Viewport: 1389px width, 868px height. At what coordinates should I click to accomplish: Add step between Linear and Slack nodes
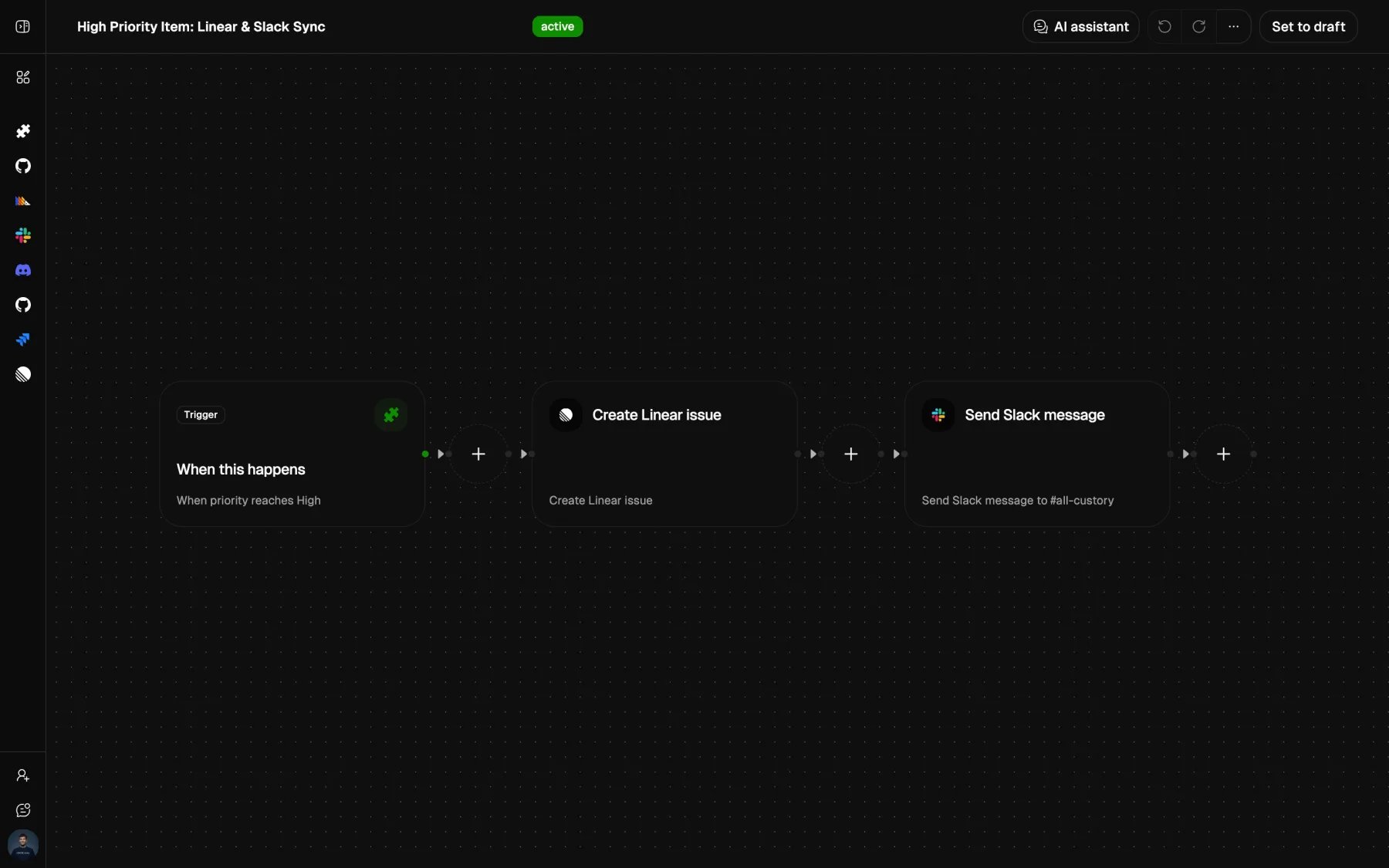point(851,454)
